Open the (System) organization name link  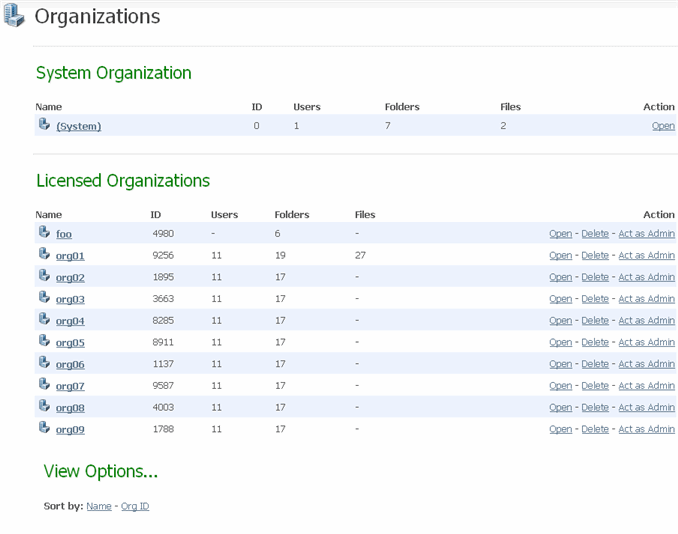[78, 126]
